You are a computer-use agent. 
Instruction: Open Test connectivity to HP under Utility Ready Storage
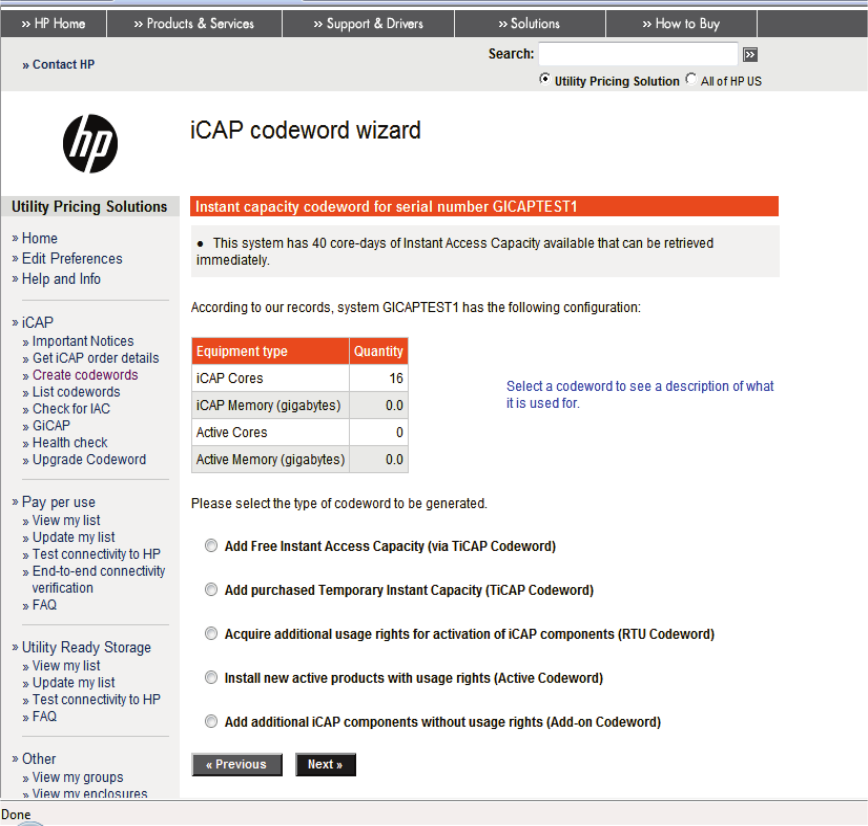pos(96,699)
